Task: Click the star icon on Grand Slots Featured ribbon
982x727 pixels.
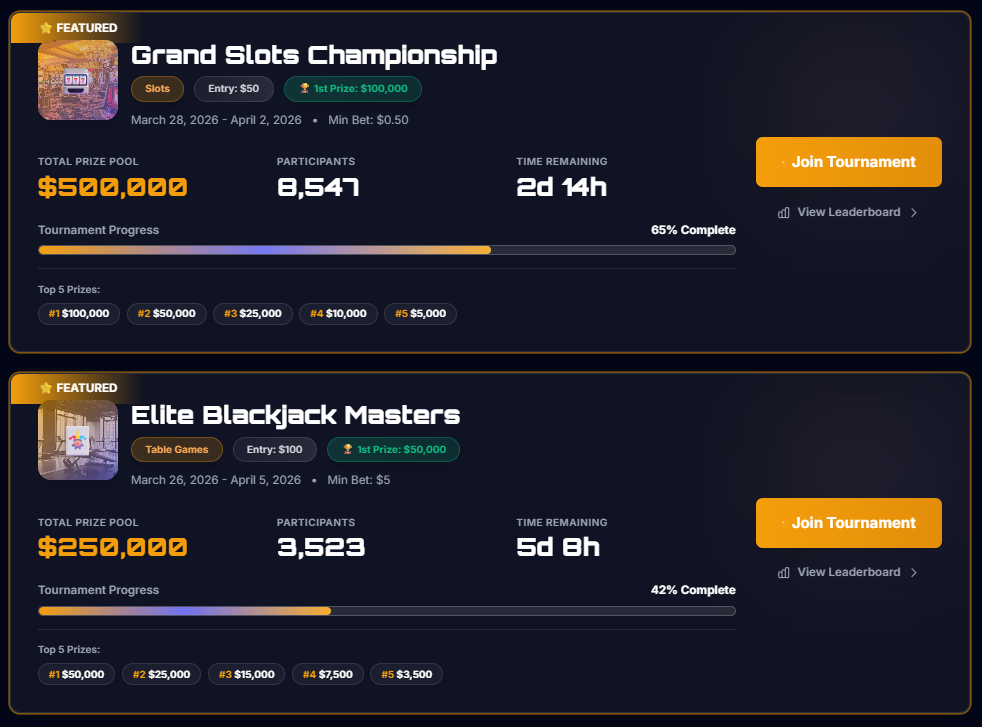Action: click(x=46, y=28)
